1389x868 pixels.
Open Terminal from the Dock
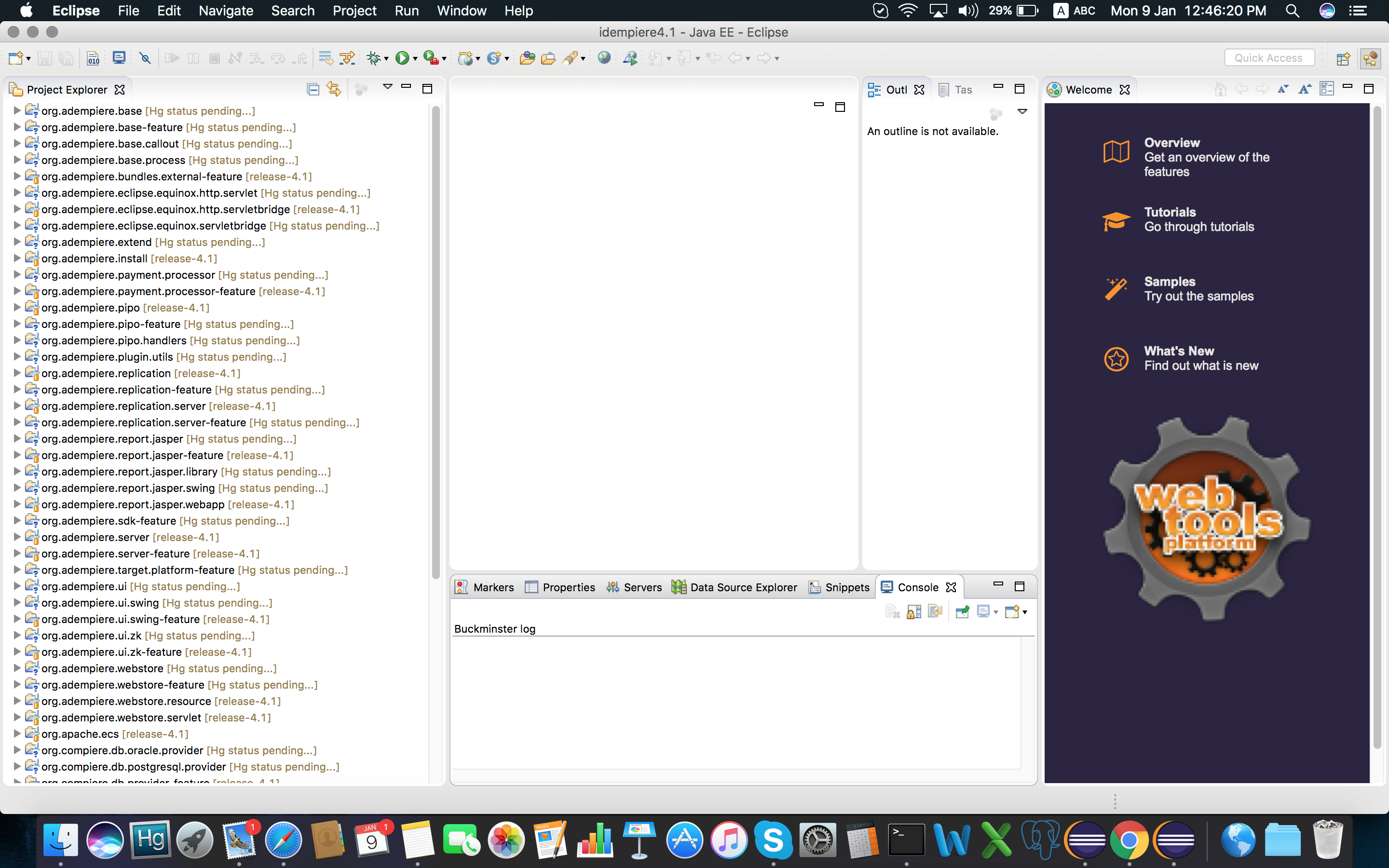point(906,840)
